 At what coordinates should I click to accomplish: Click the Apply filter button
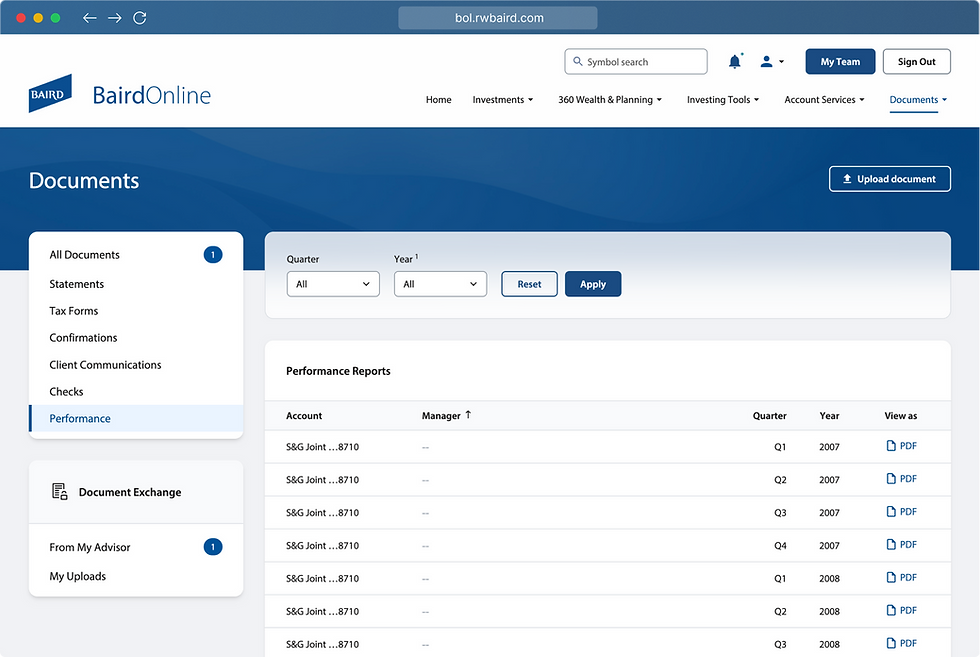592,284
